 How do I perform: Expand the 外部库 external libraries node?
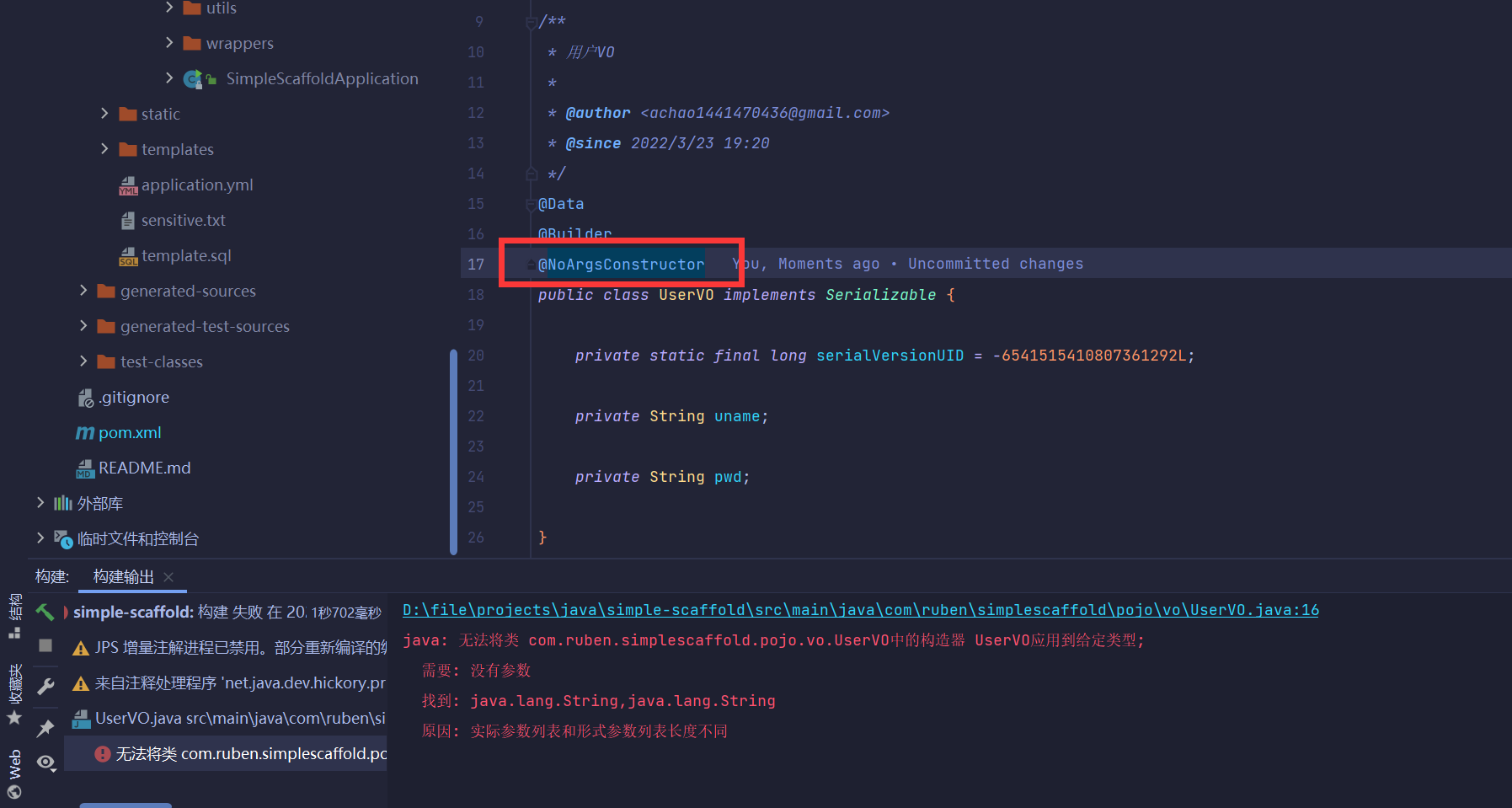point(40,503)
